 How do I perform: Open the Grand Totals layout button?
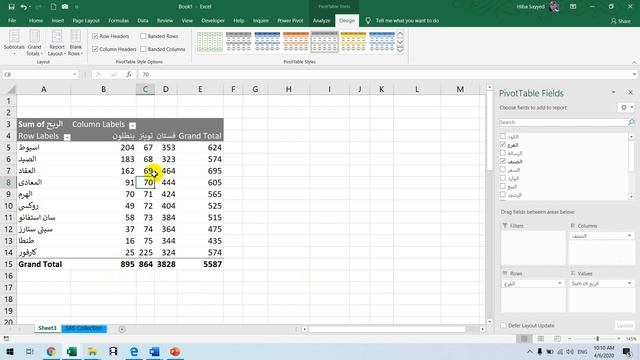pyautogui.click(x=35, y=43)
